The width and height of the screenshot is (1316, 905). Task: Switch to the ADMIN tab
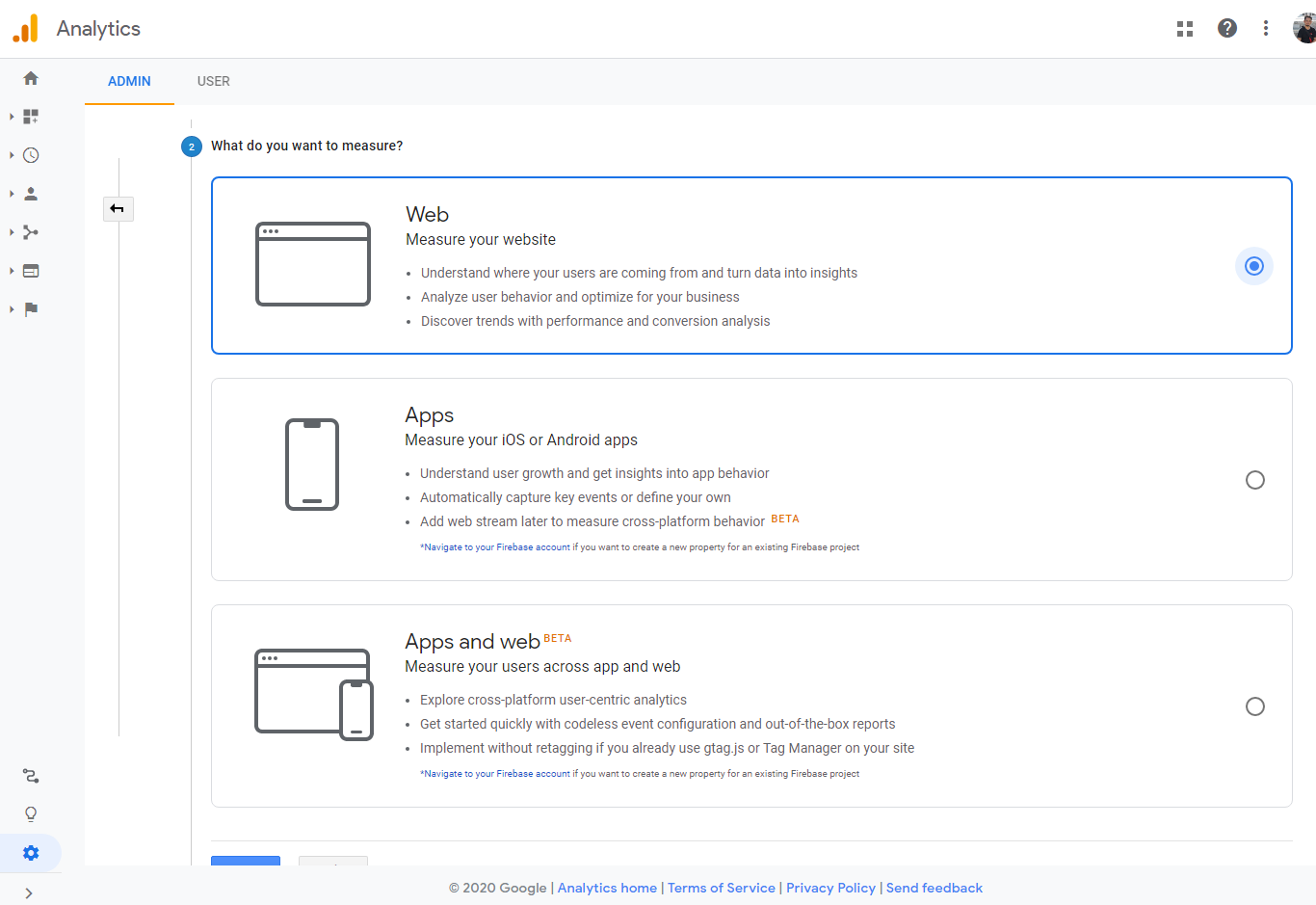pyautogui.click(x=129, y=82)
